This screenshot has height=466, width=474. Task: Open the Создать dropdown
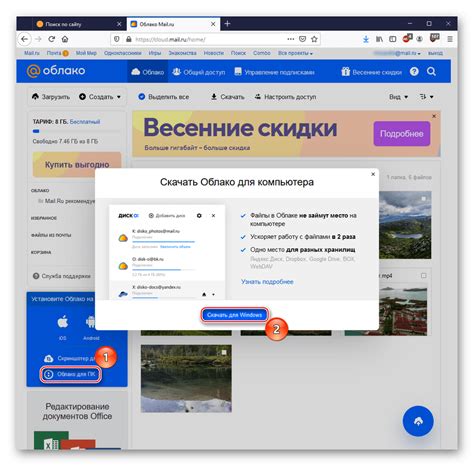[x=100, y=97]
